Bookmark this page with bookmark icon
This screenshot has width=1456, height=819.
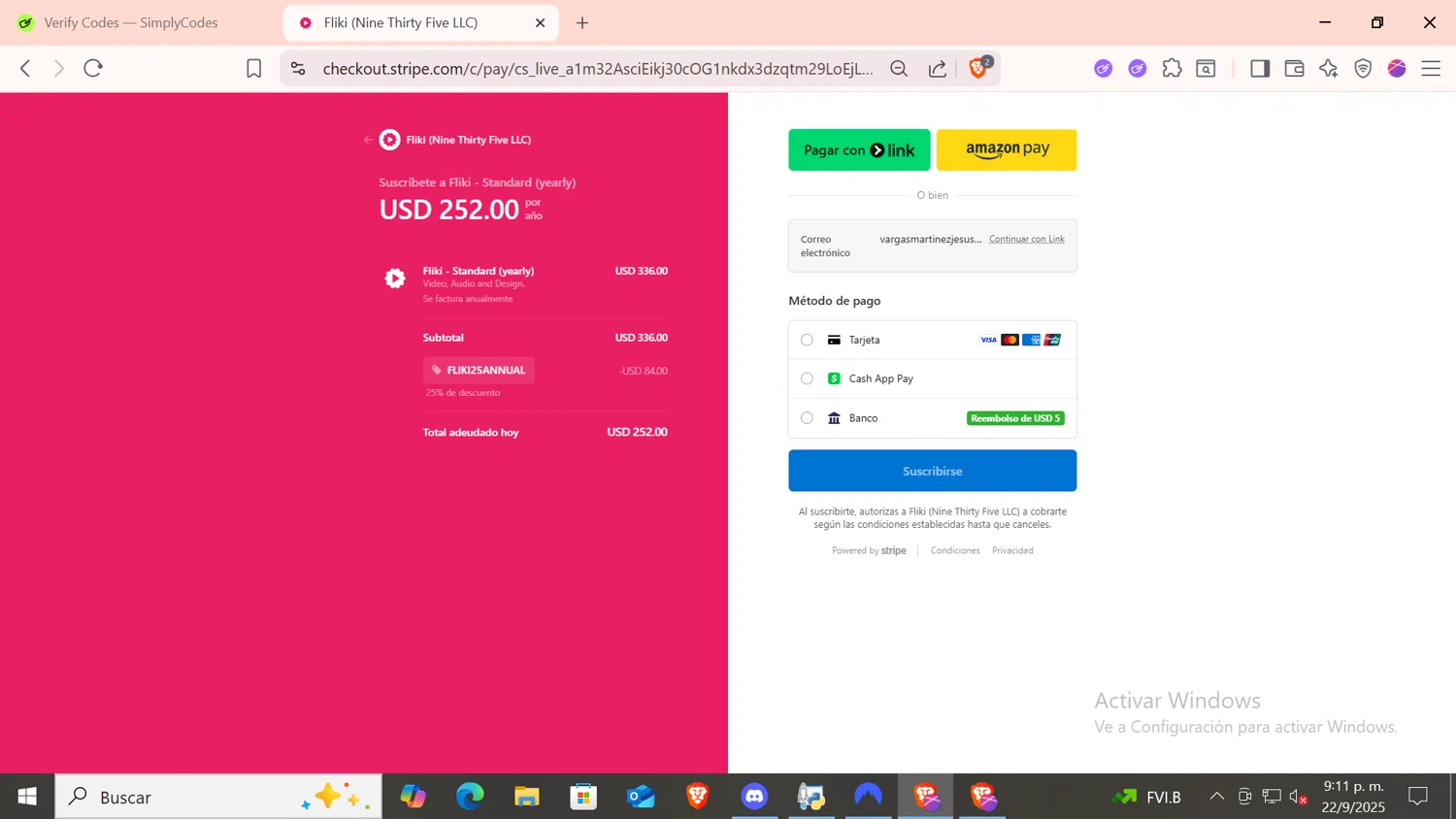pos(253,68)
